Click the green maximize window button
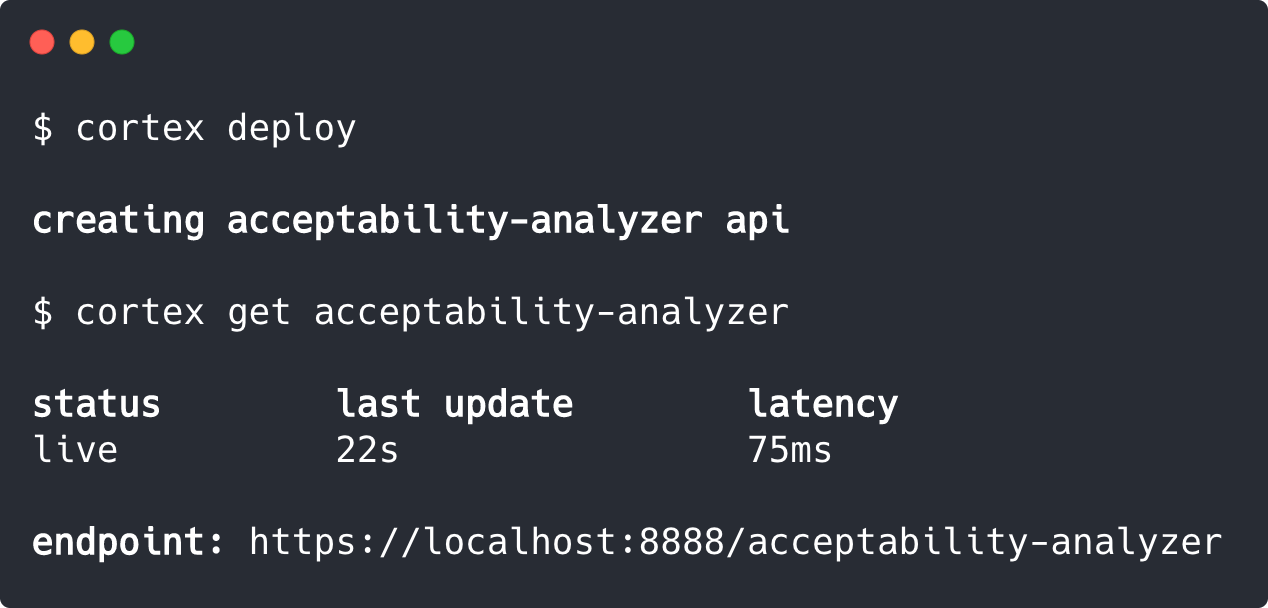Screen dimensions: 1268x608 tap(122, 42)
